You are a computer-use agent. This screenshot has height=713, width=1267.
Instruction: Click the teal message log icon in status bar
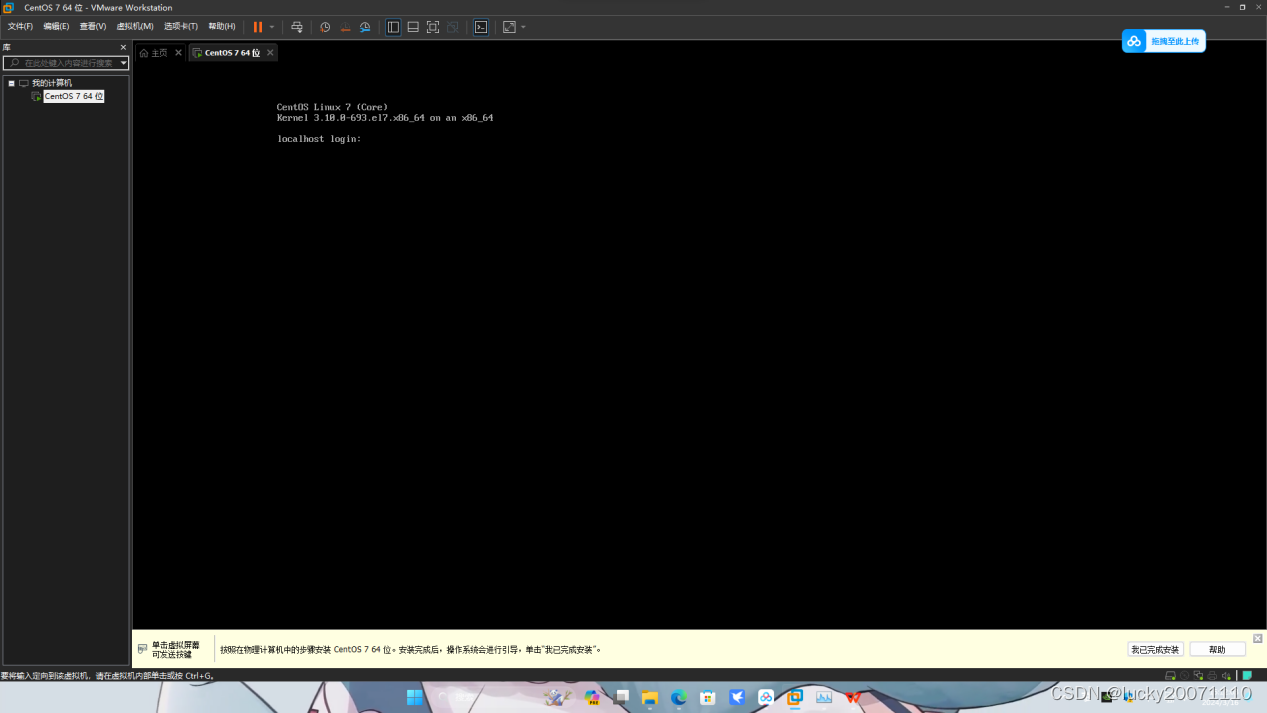pyautogui.click(x=1247, y=676)
